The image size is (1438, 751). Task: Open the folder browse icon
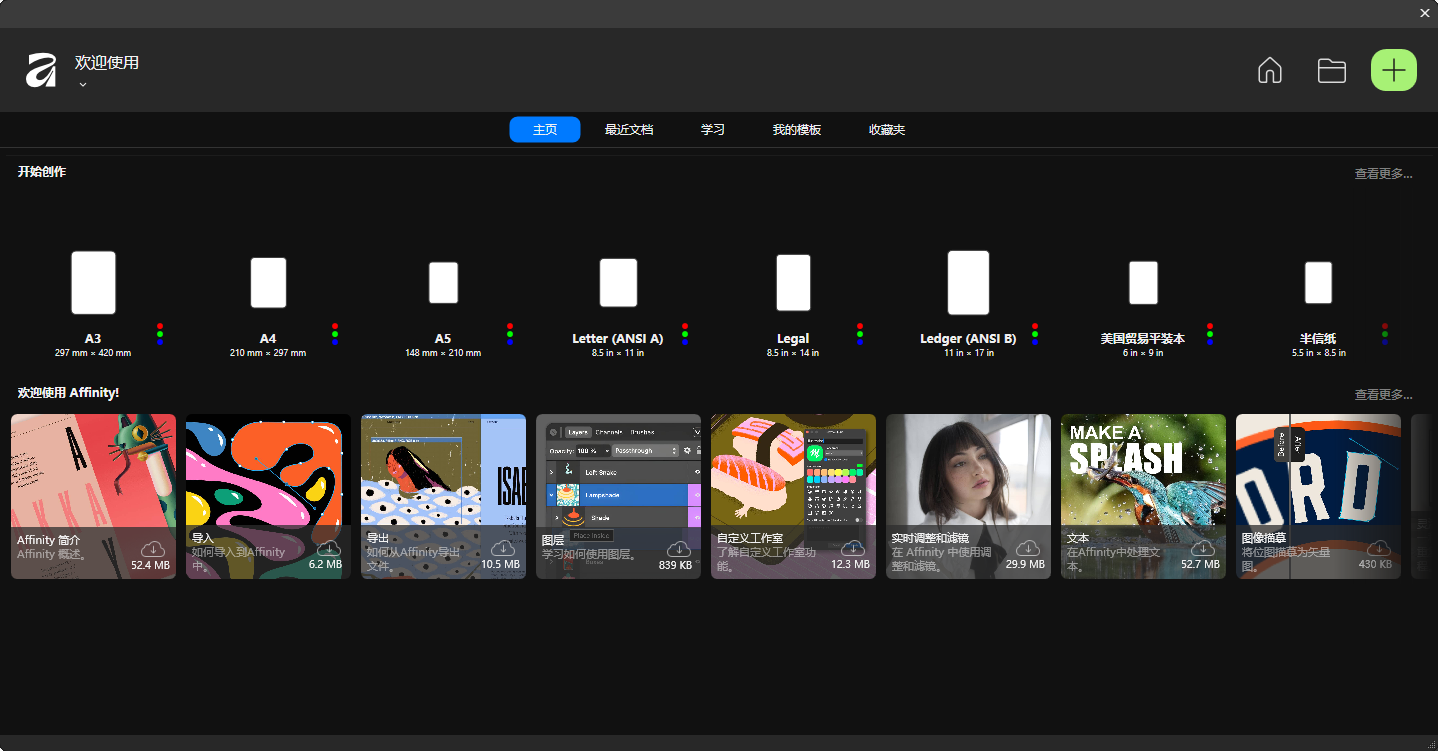(1331, 70)
